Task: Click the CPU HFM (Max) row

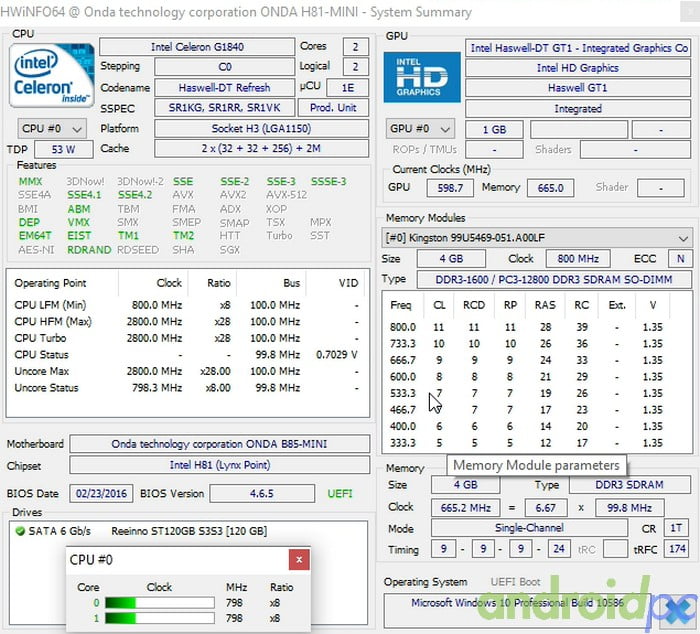Action: tap(187, 322)
